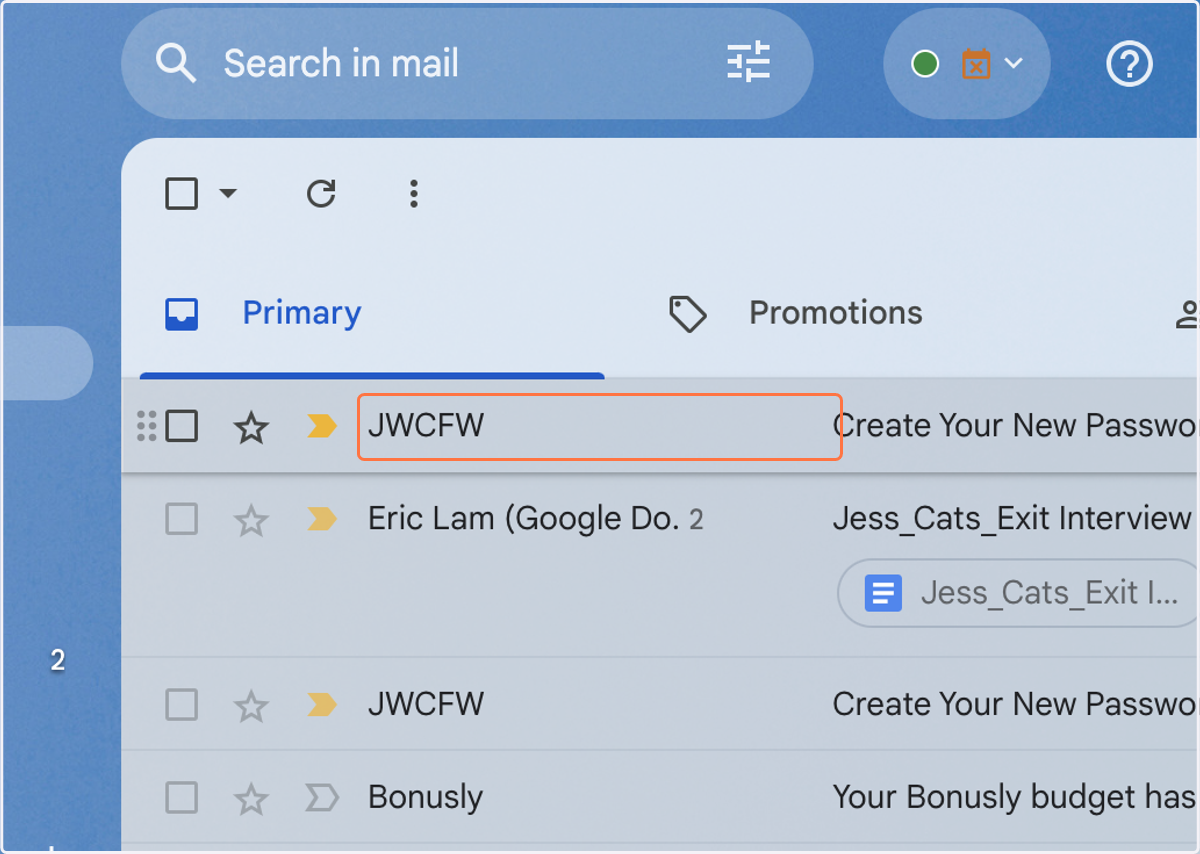
Task: Tick the select all messages checkbox
Action: pyautogui.click(x=181, y=193)
